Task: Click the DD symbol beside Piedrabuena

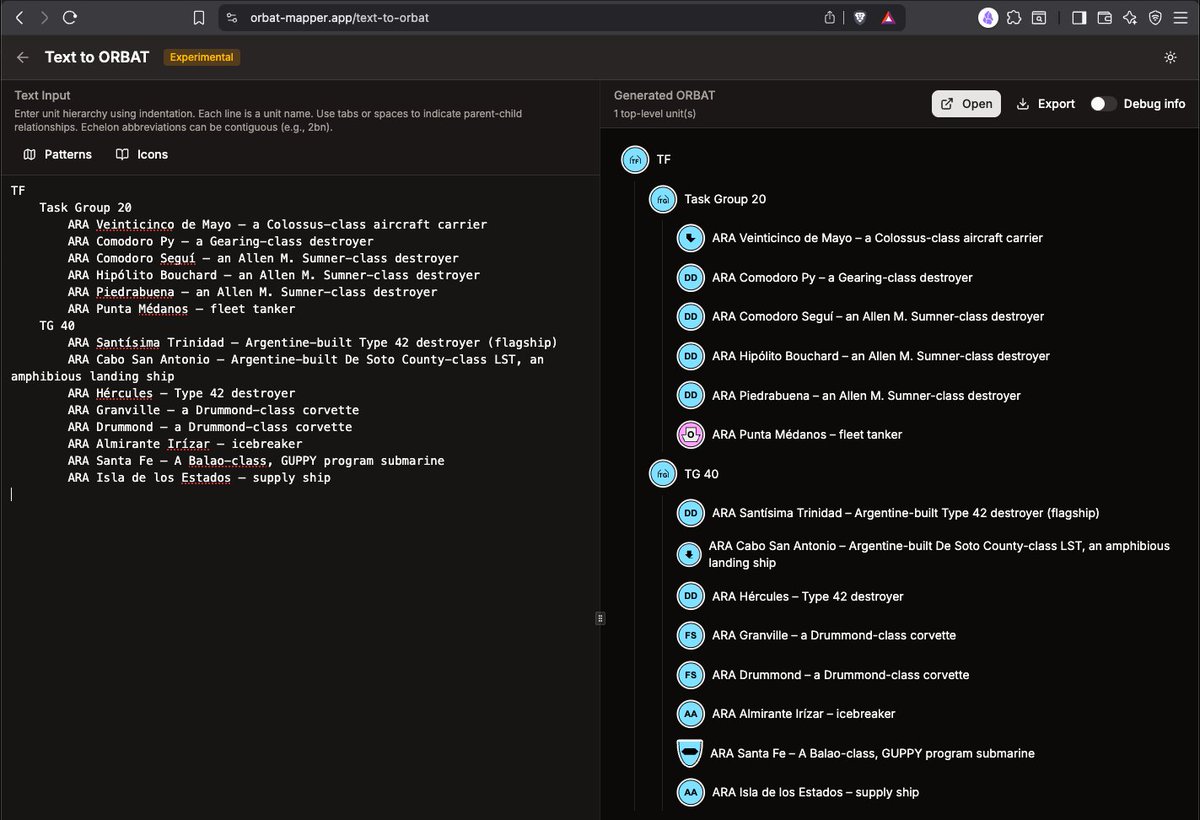Action: pos(690,396)
